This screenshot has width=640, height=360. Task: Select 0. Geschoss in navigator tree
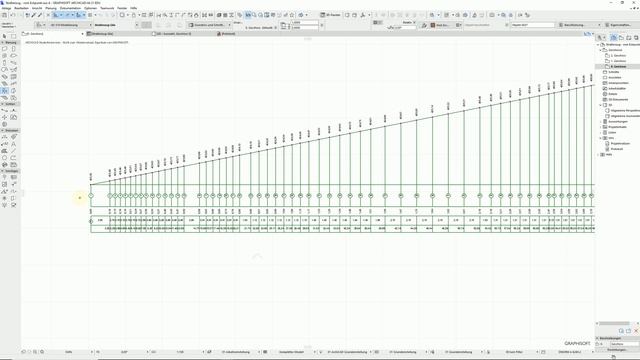[x=618, y=67]
